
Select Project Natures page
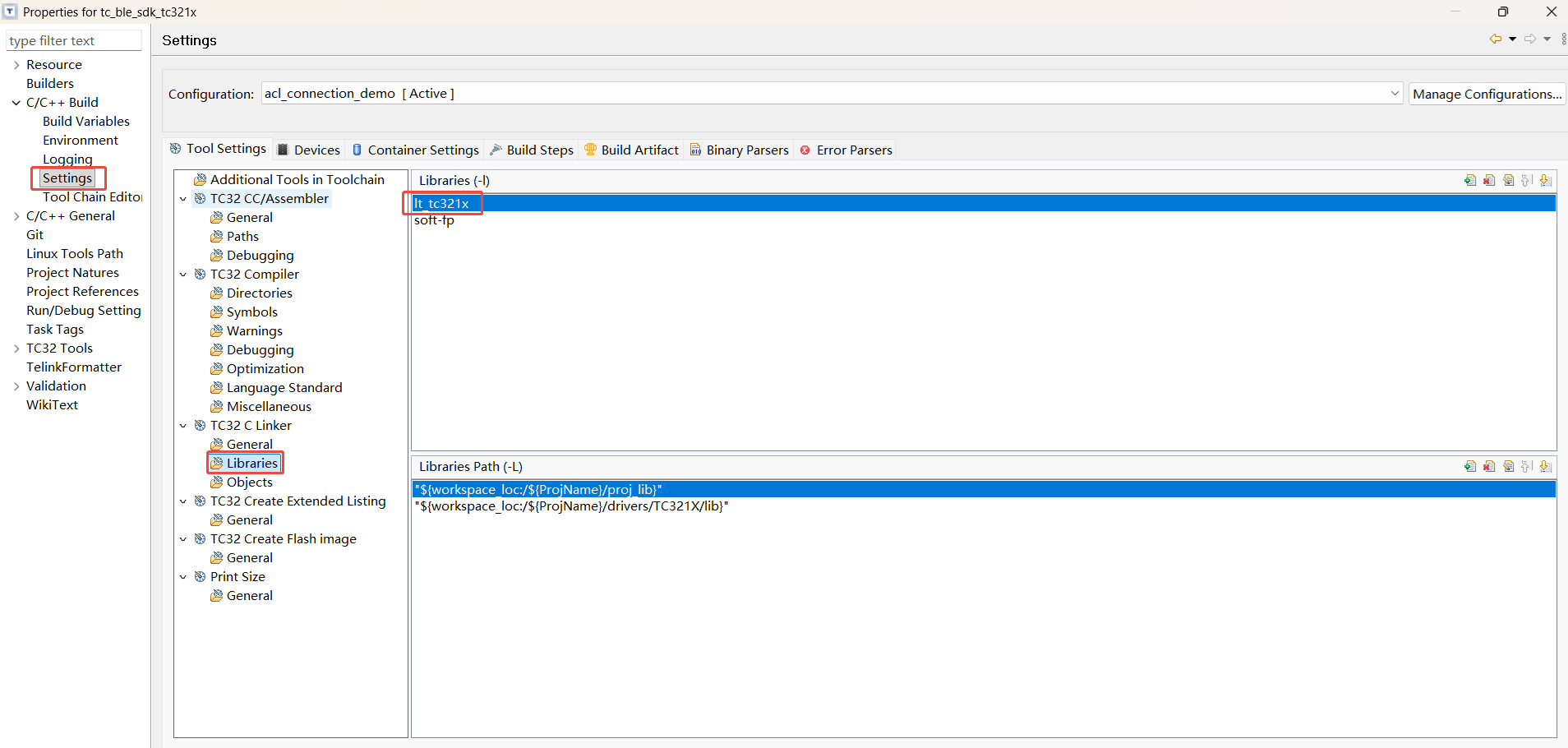[72, 273]
